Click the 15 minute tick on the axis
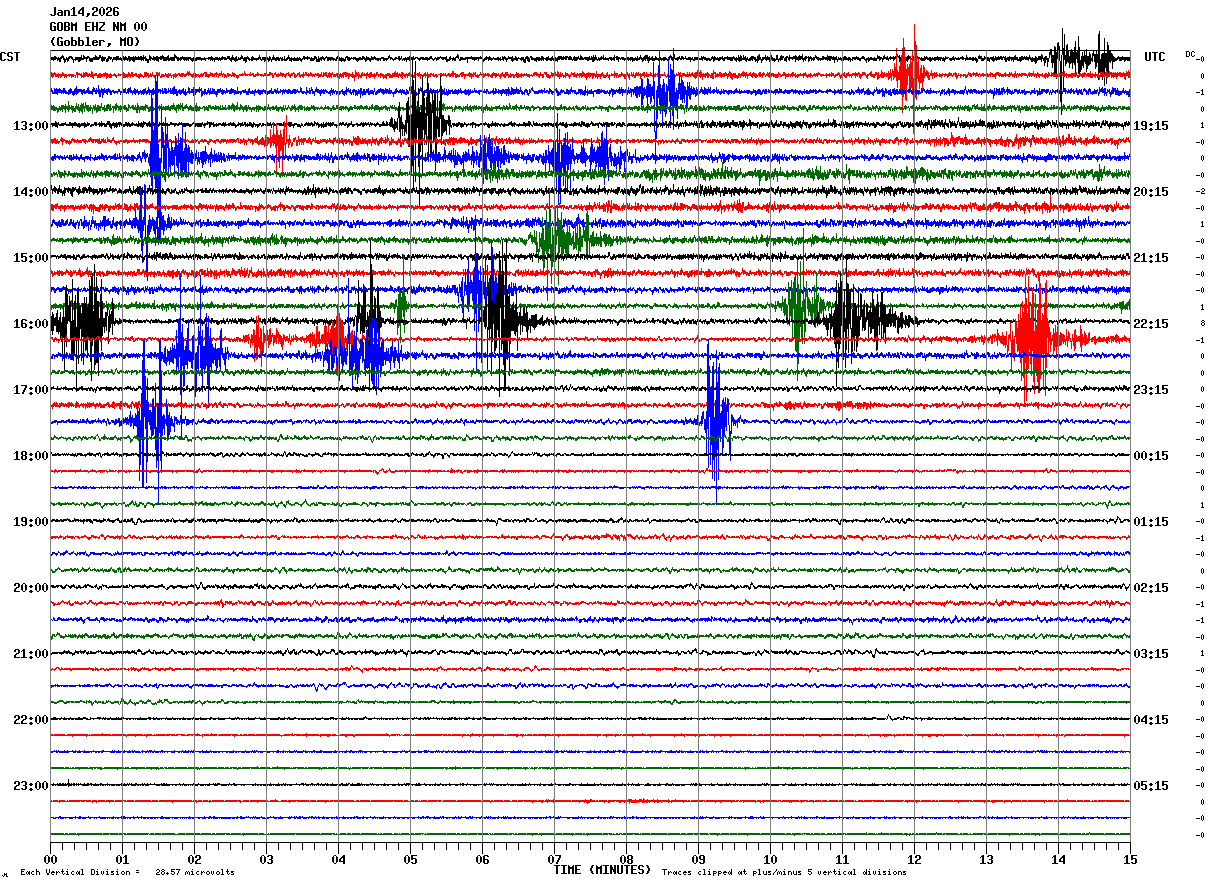This screenshot has width=1210, height=886. pos(1130,859)
